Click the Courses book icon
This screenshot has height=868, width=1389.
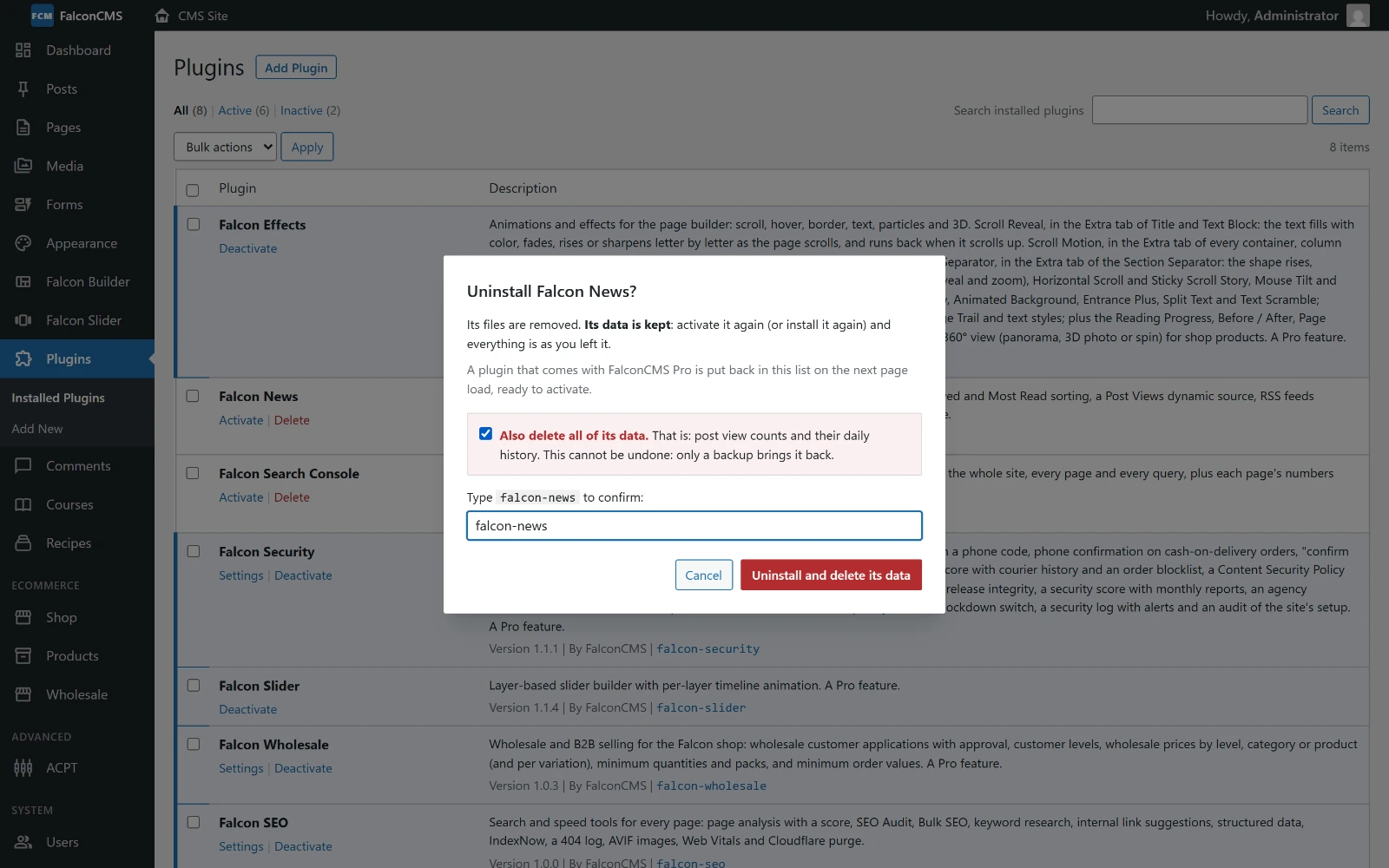point(23,504)
